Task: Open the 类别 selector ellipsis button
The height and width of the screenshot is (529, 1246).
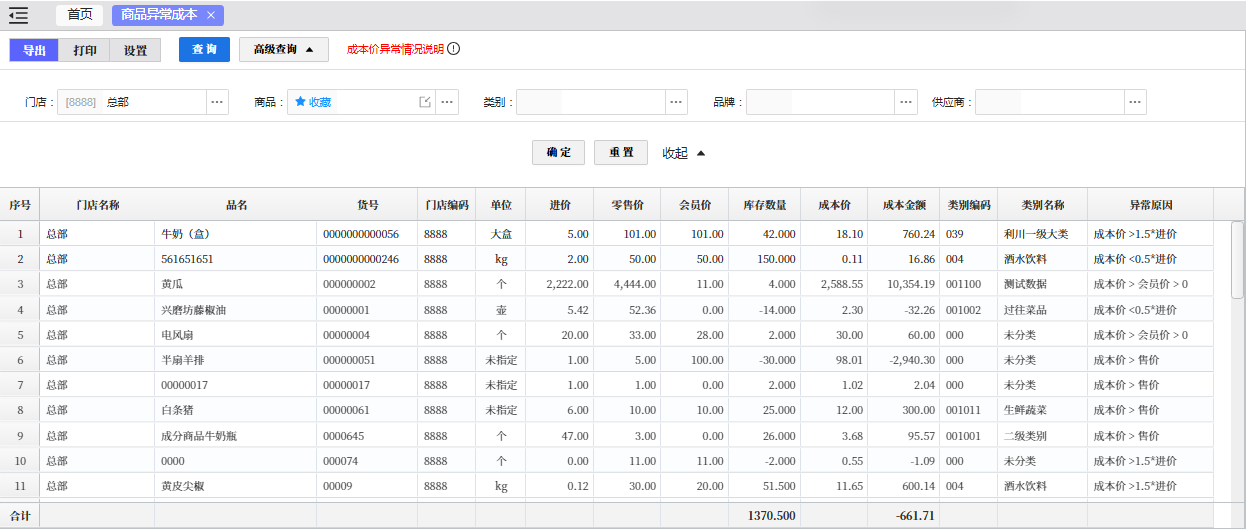Action: (x=677, y=102)
